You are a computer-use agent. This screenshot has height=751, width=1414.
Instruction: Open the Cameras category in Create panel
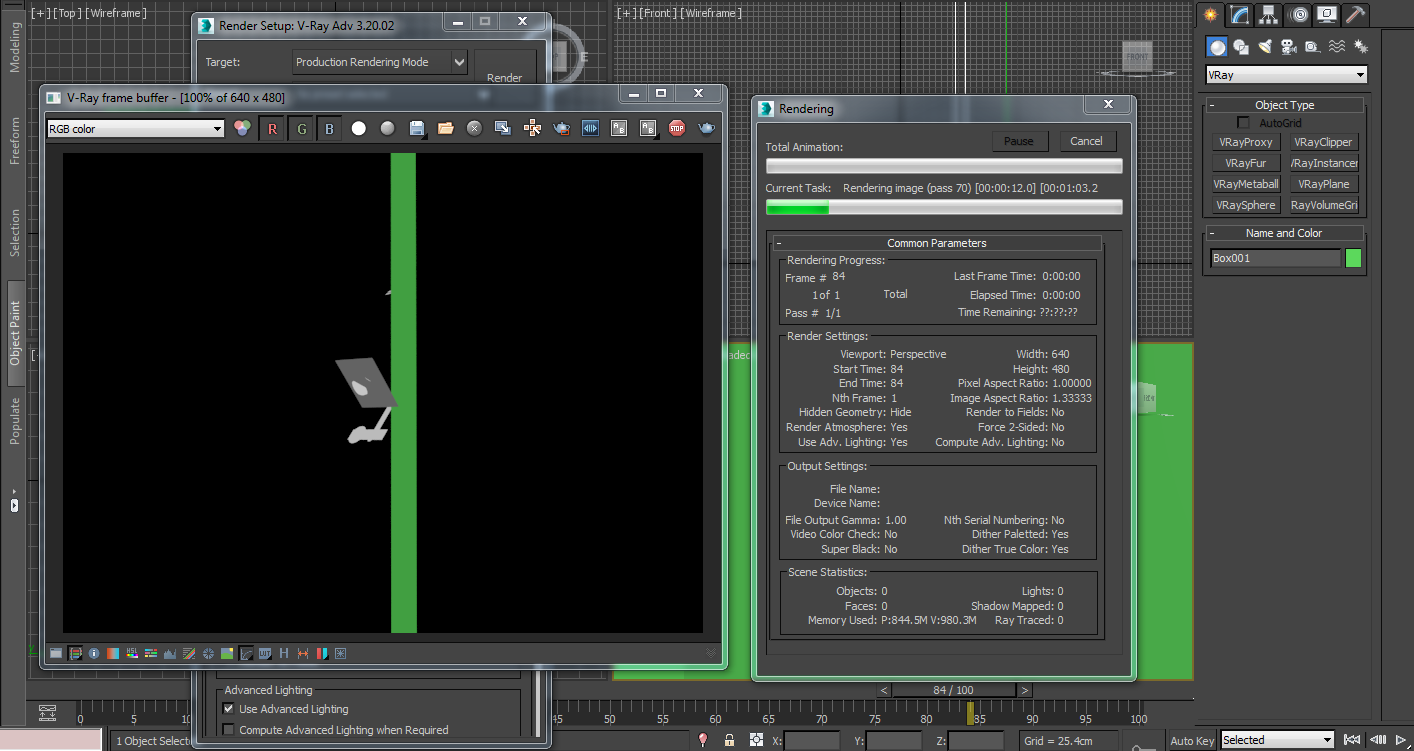tap(1288, 46)
